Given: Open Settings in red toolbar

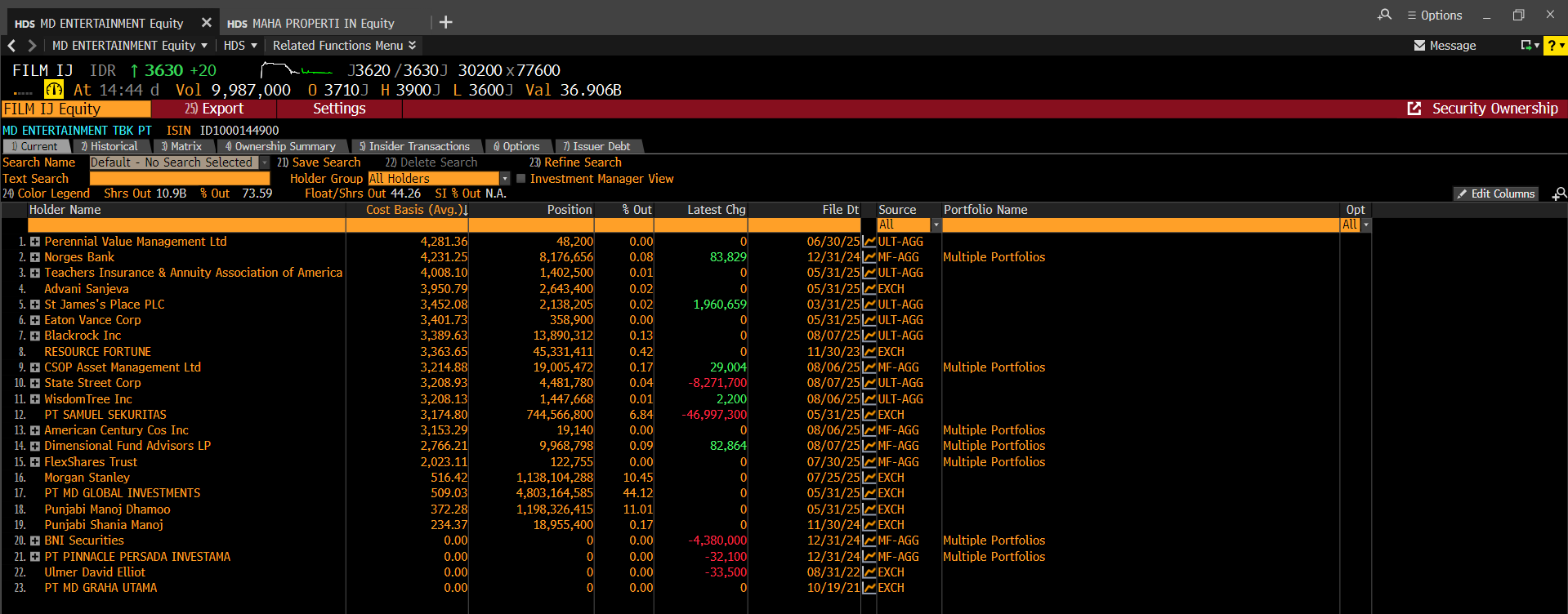Looking at the screenshot, I should pos(339,109).
